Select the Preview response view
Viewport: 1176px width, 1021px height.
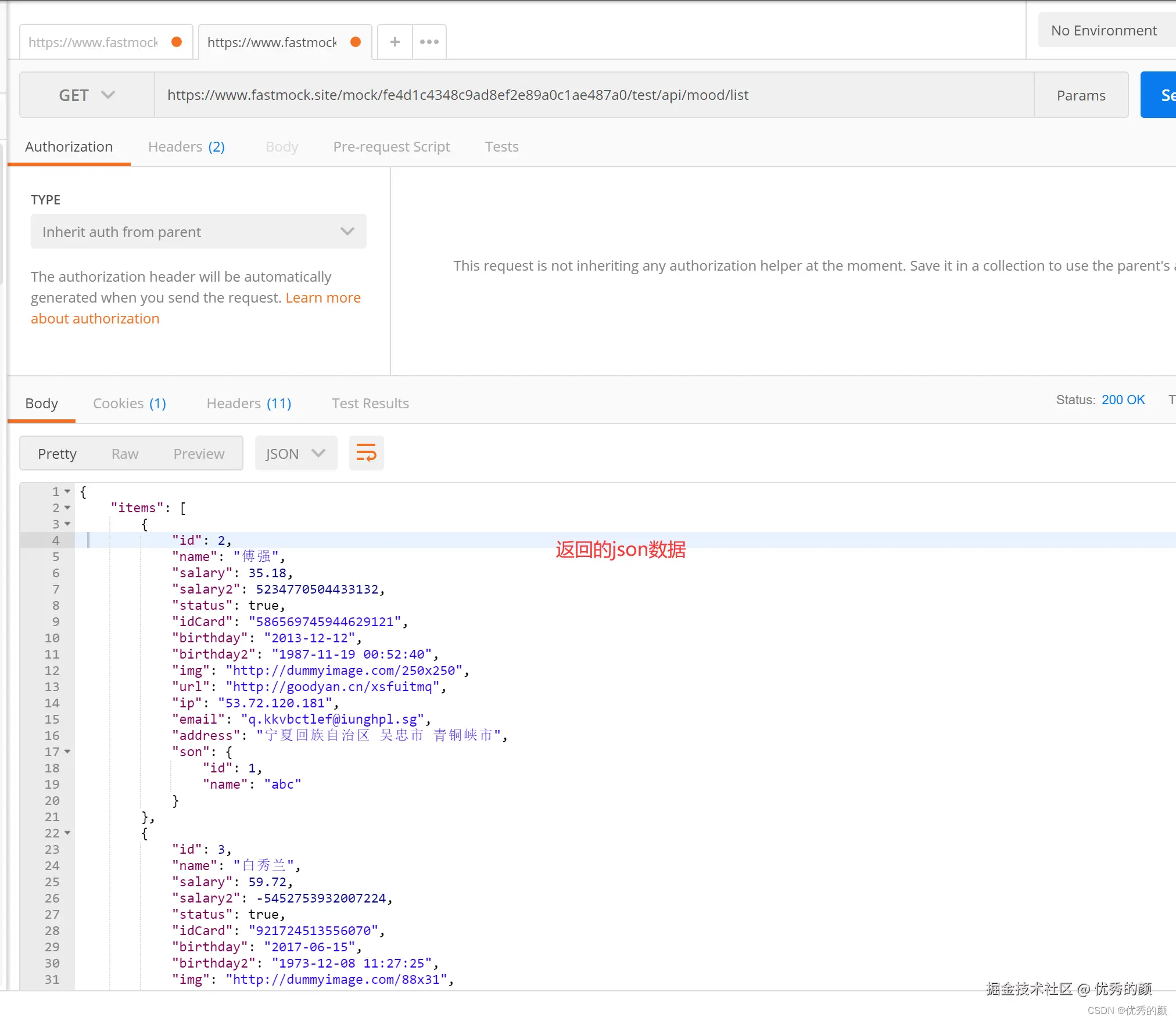[x=199, y=454]
